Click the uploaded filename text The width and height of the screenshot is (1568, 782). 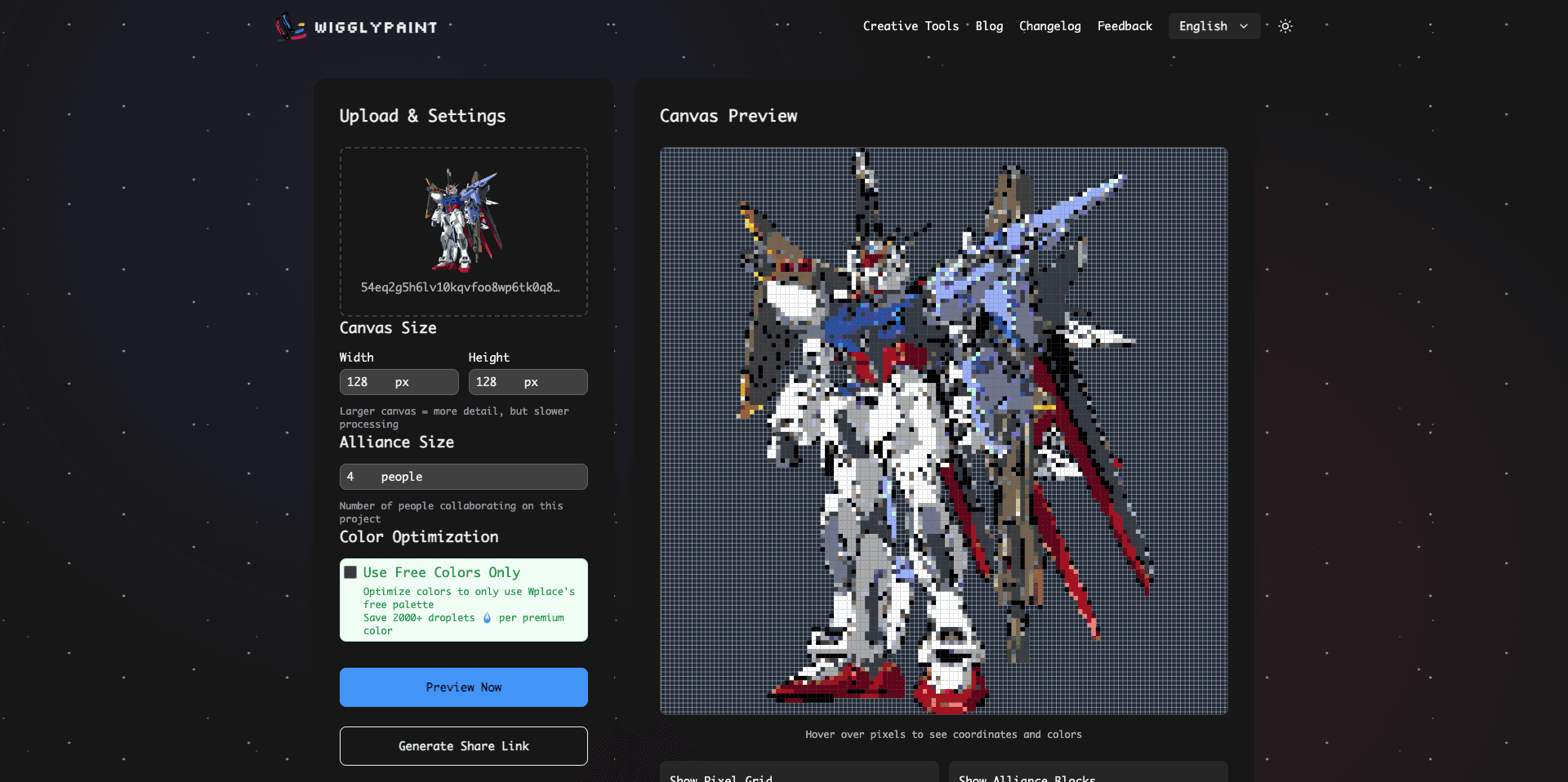463,287
